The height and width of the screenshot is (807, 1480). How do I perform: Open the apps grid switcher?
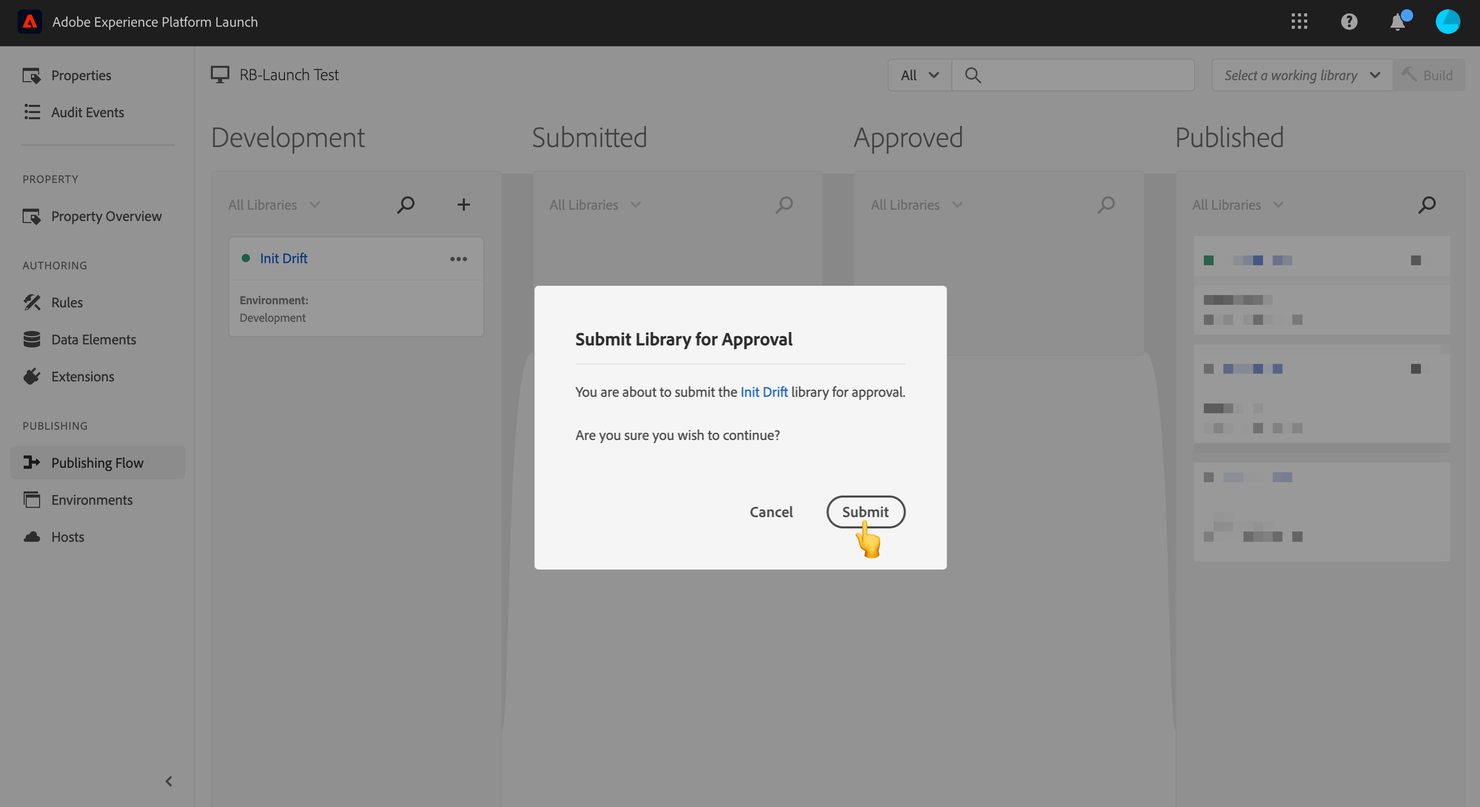pyautogui.click(x=1299, y=22)
